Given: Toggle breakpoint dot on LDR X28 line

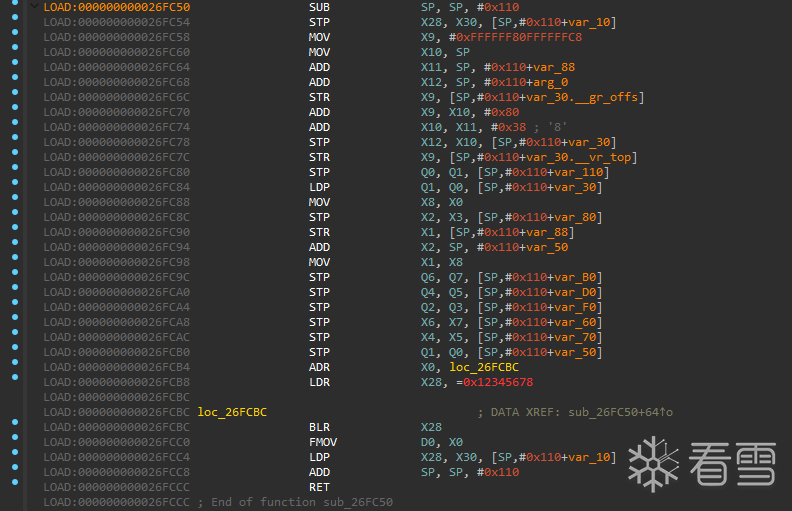Looking at the screenshot, I should tap(15, 377).
